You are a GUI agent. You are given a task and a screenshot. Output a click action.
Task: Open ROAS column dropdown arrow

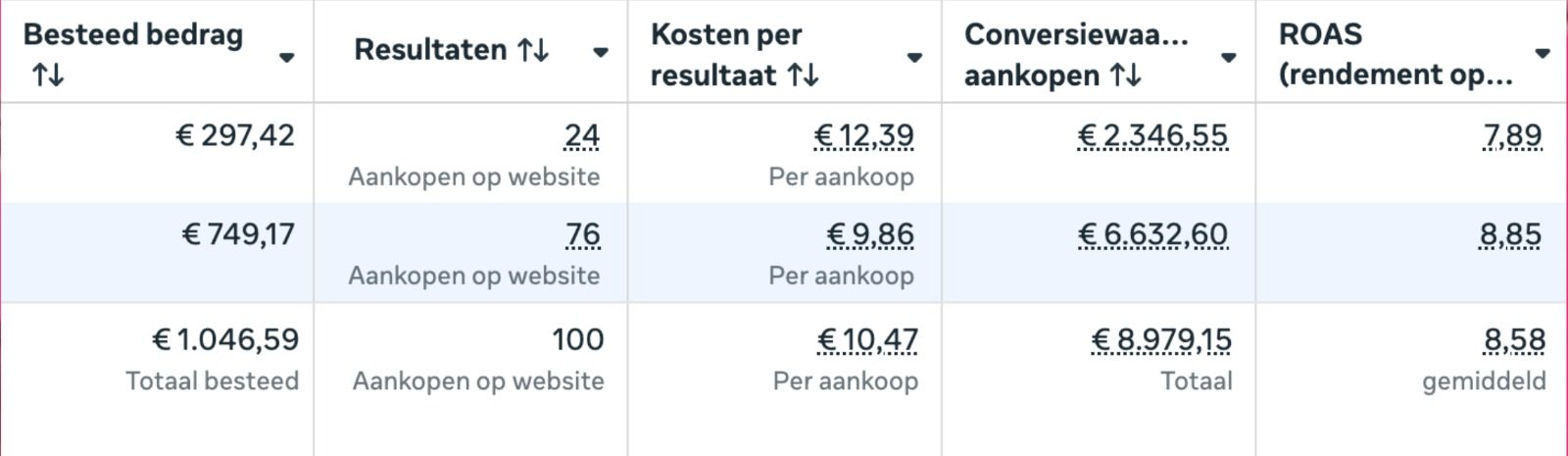[x=1543, y=53]
